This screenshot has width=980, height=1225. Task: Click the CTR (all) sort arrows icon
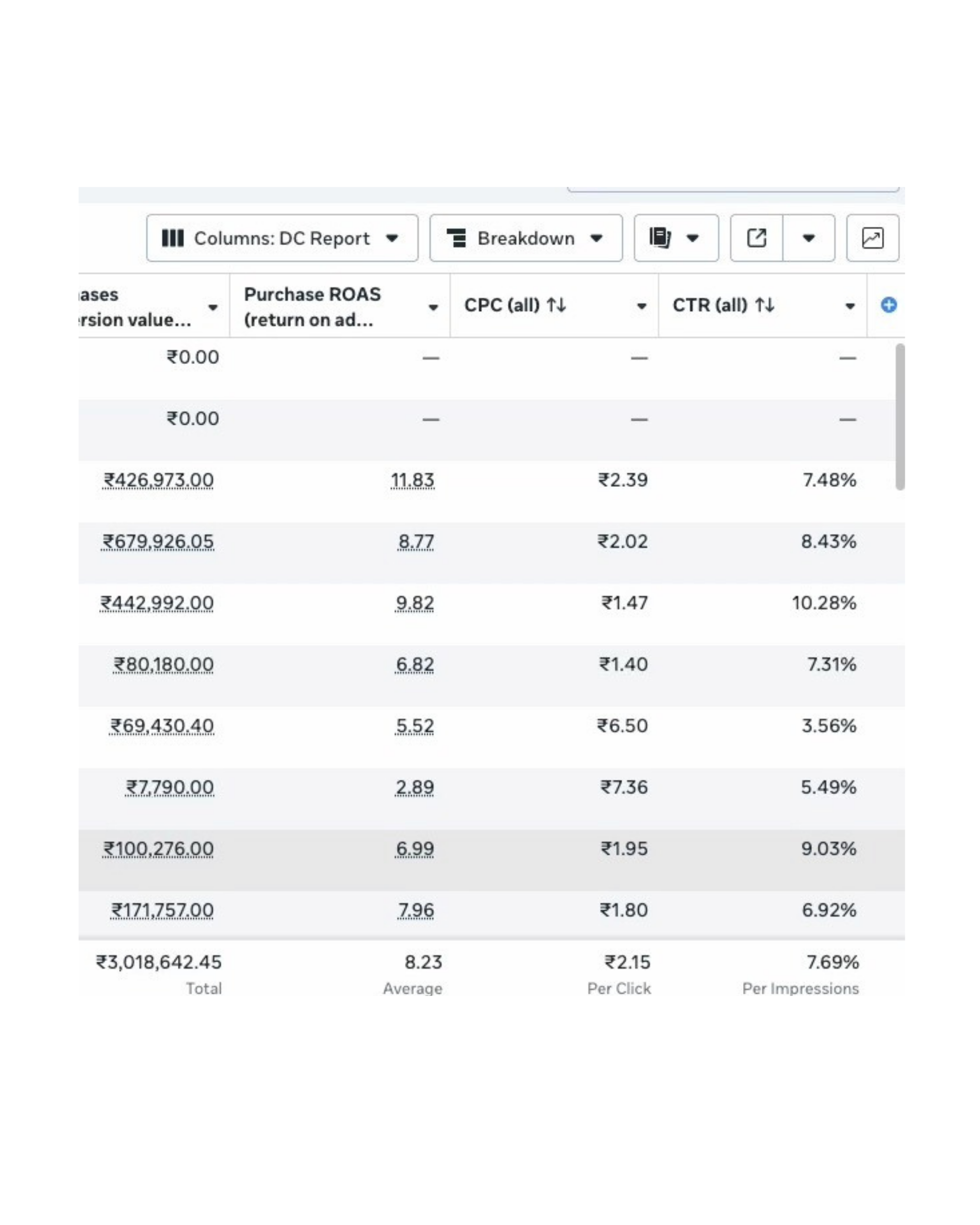765,306
